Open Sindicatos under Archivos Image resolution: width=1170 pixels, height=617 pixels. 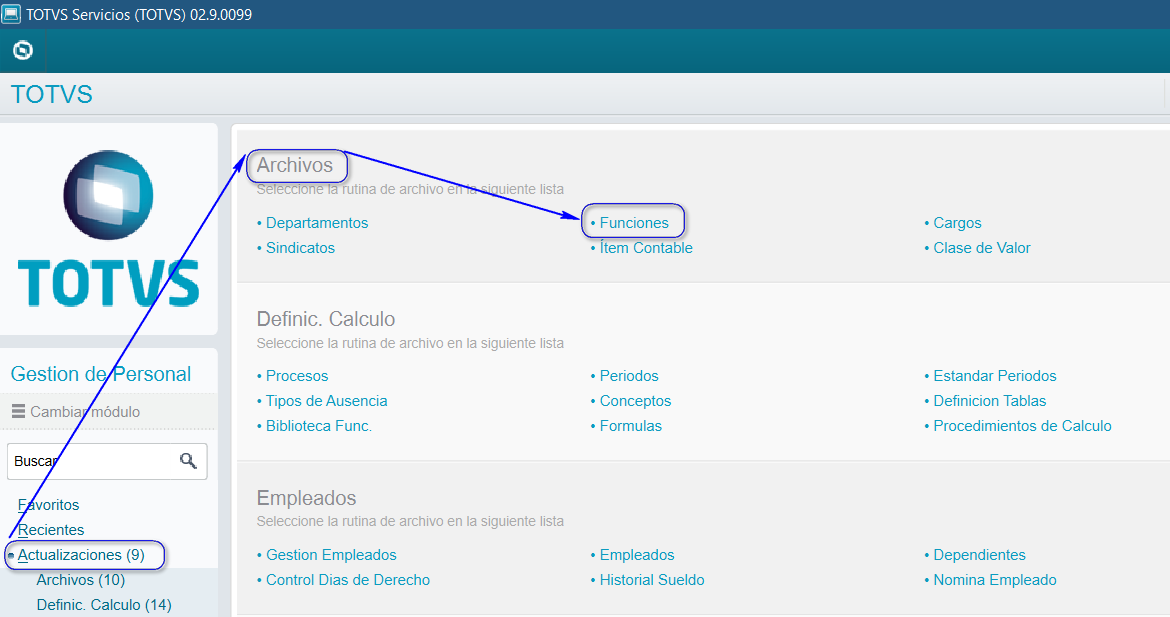(300, 248)
